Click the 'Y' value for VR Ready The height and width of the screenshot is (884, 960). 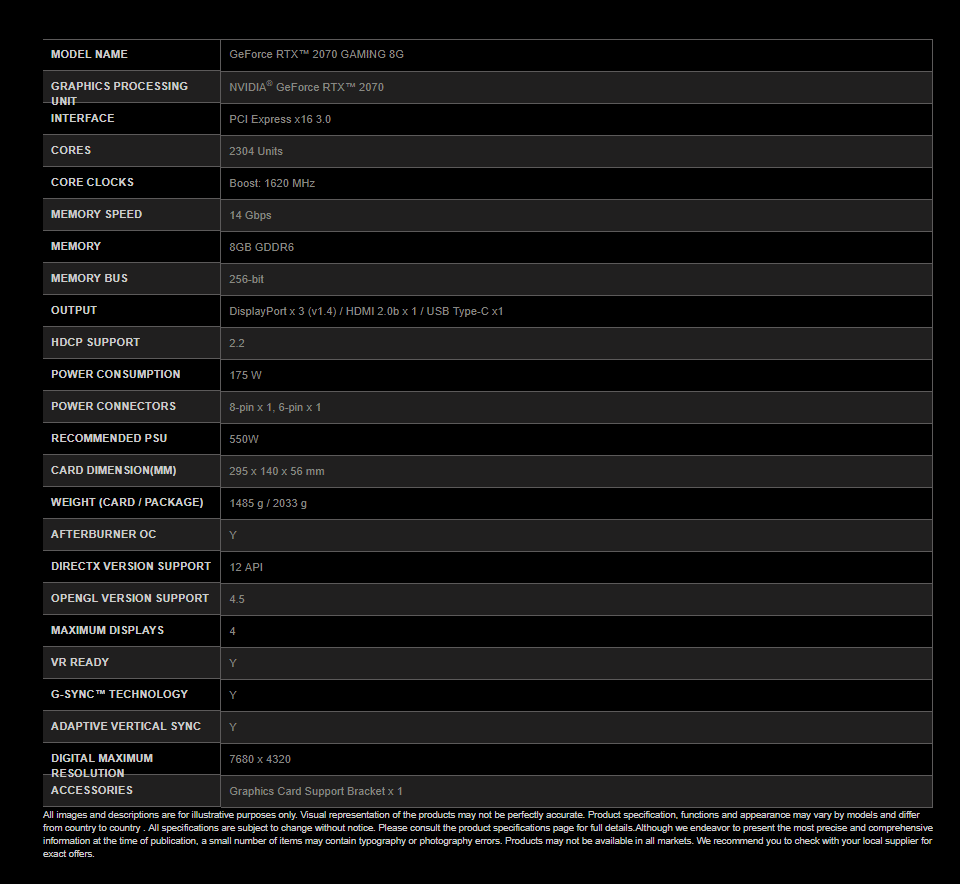point(233,663)
